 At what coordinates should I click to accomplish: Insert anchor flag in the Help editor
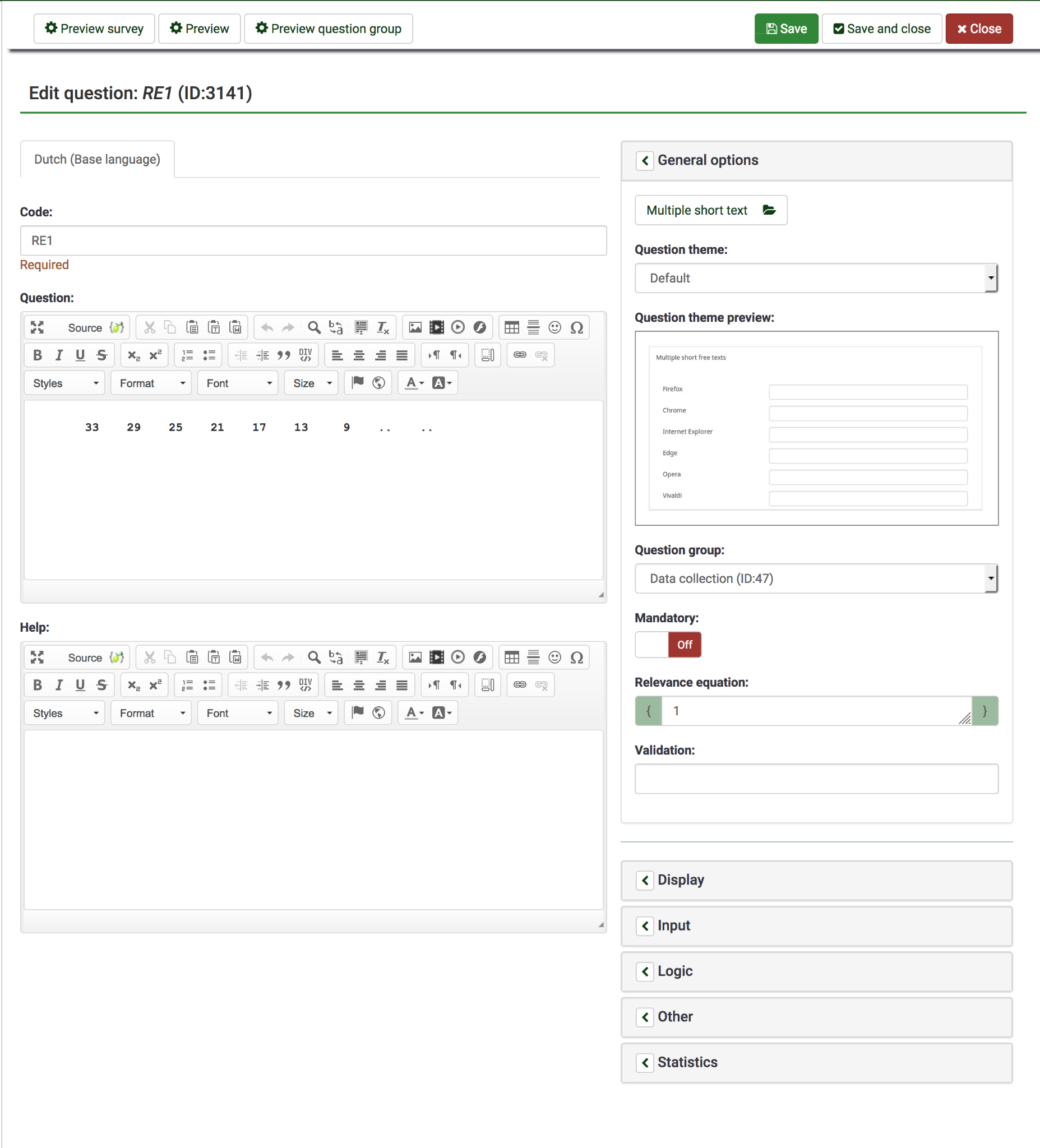pos(358,713)
